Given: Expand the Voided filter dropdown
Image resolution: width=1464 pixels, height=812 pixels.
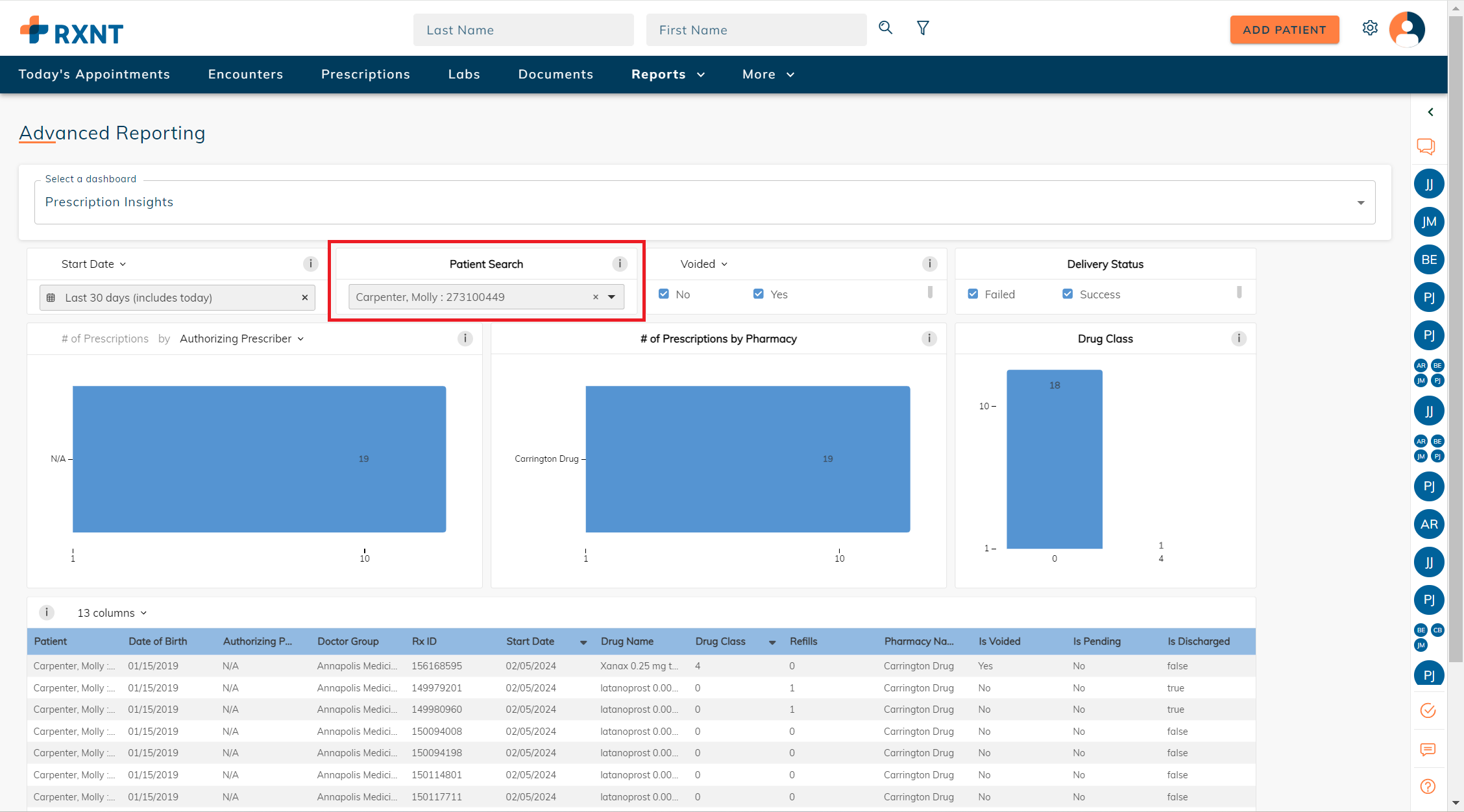Looking at the screenshot, I should (704, 264).
